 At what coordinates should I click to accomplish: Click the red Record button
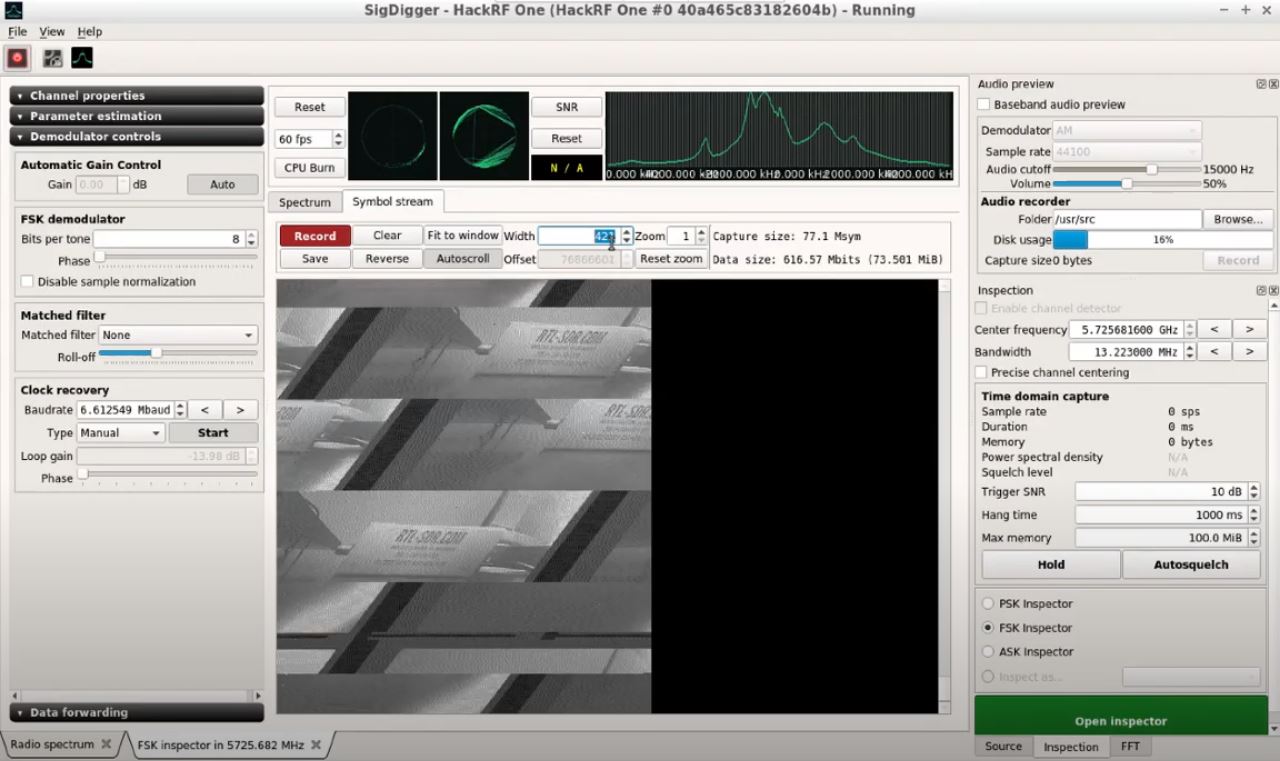tap(315, 236)
